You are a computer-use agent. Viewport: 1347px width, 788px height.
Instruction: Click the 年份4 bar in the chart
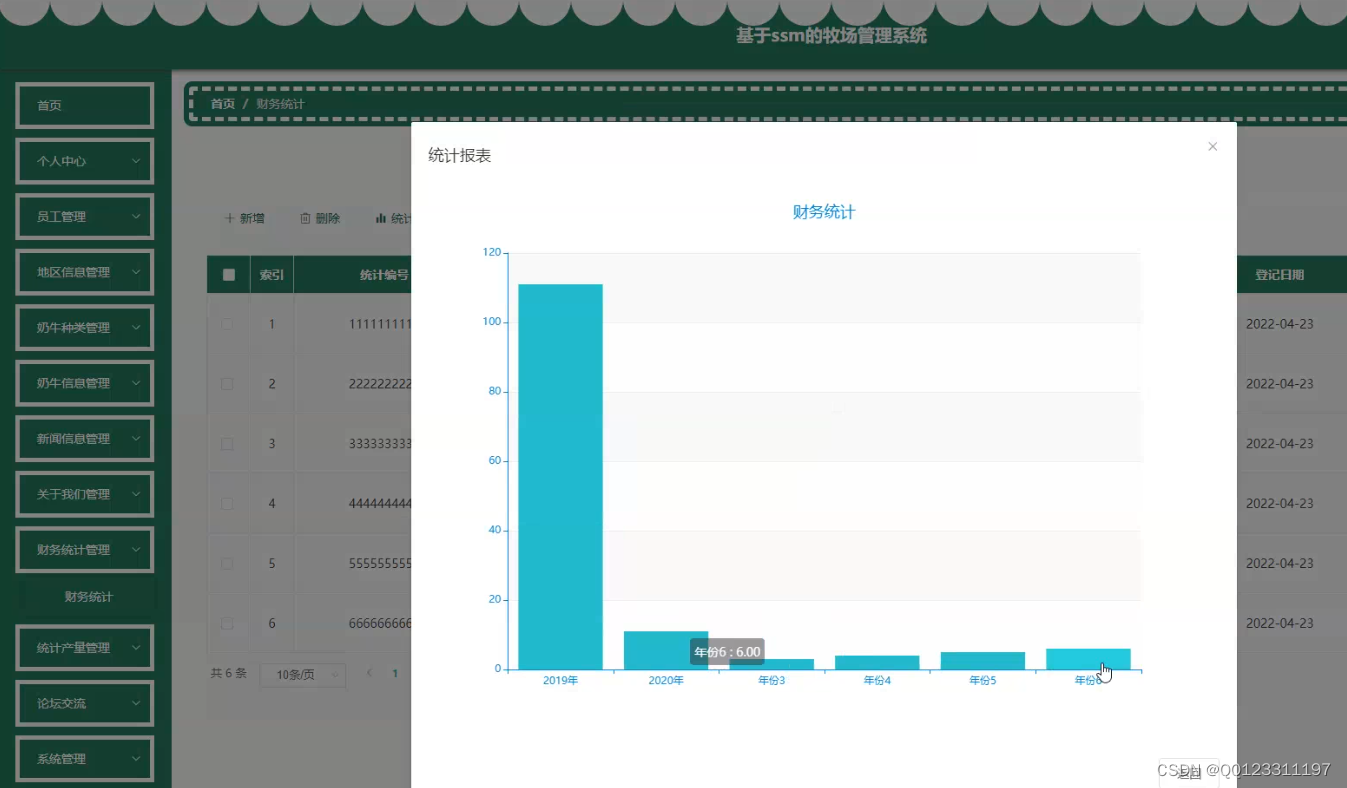(x=877, y=663)
